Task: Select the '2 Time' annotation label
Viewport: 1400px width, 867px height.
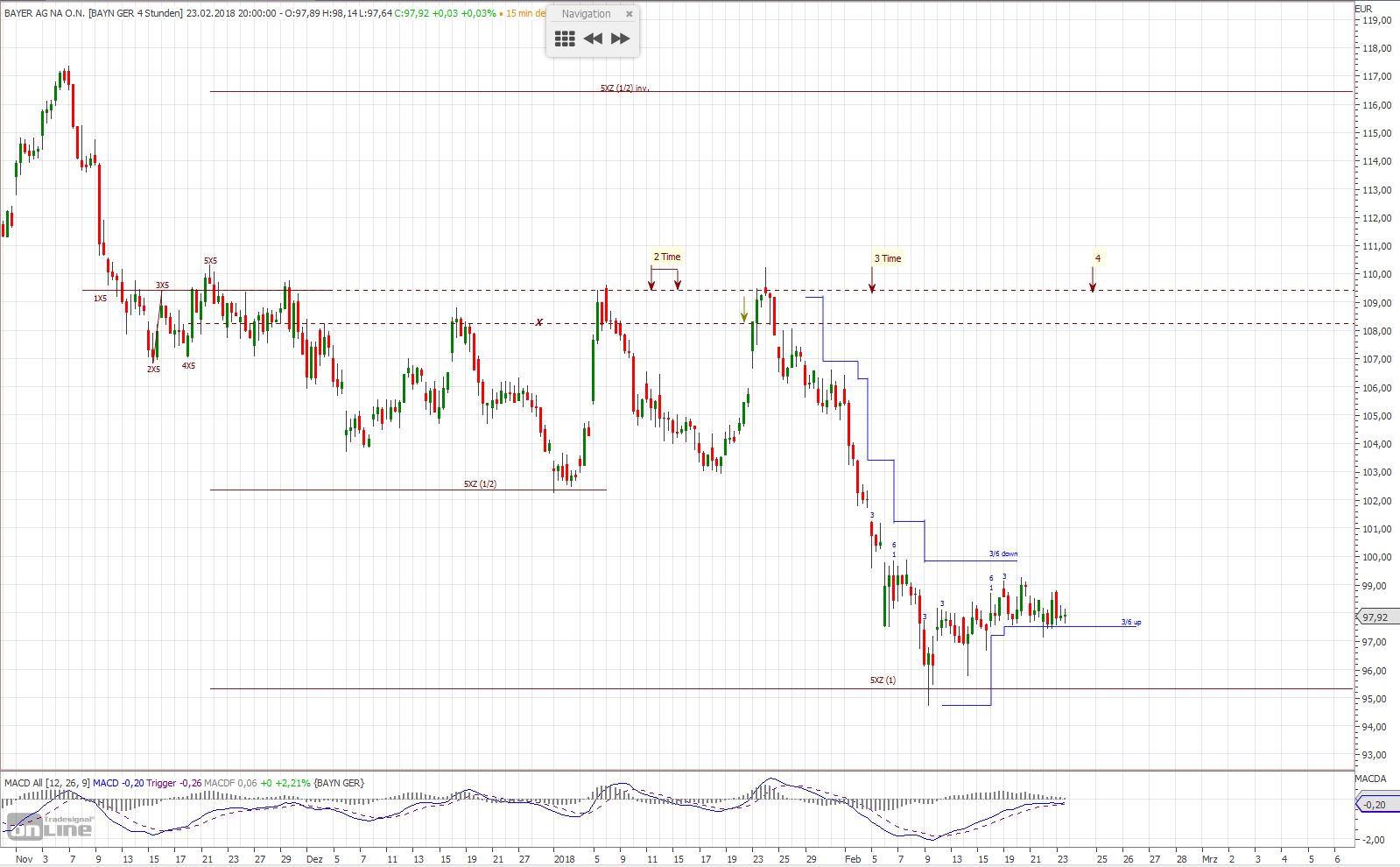Action: (x=666, y=257)
